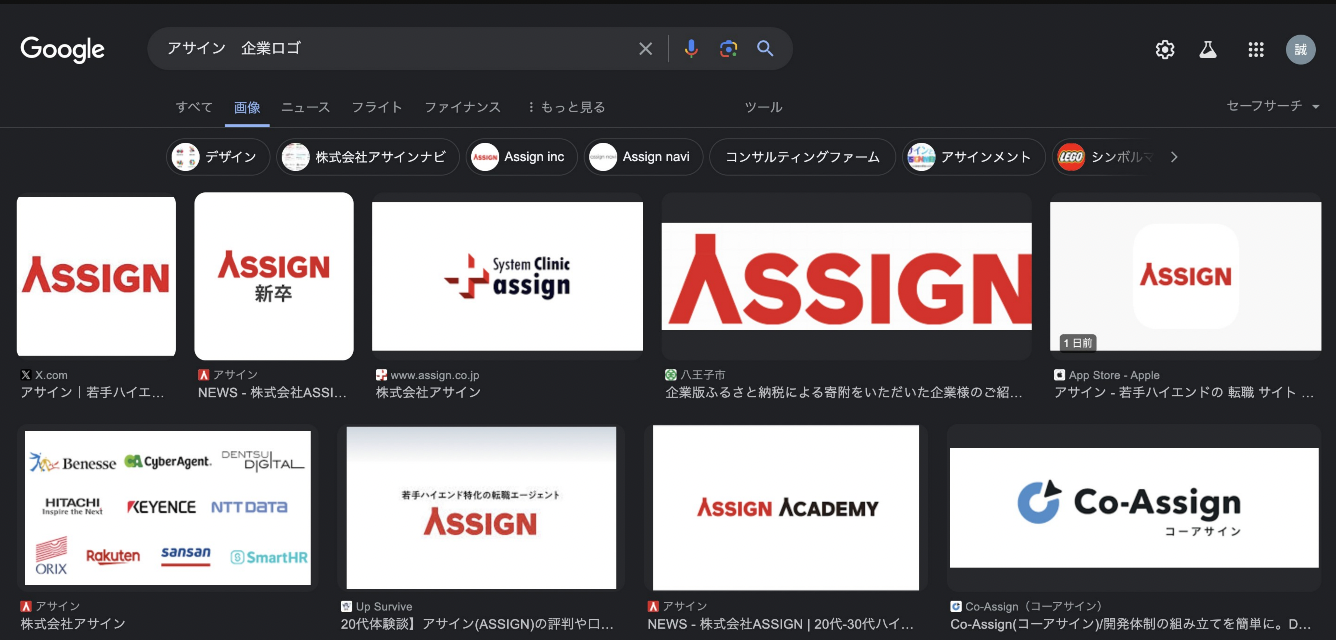
Task: Open the セーフサーチ dropdown
Action: tap(1273, 106)
